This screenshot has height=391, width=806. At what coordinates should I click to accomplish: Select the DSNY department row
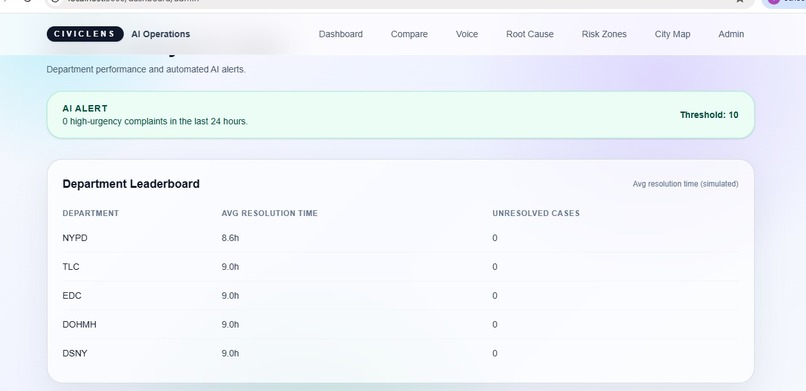point(400,353)
